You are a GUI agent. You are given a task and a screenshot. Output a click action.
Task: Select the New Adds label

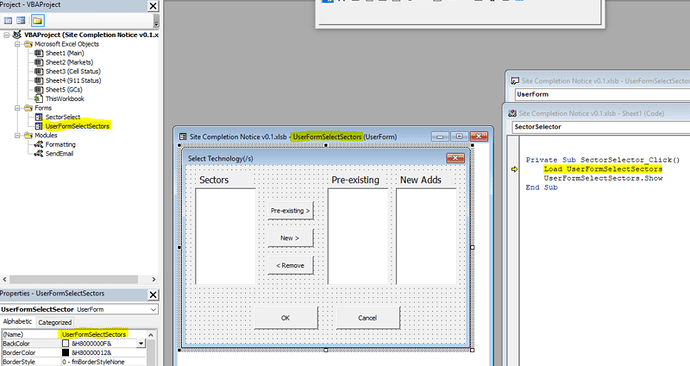tap(421, 180)
